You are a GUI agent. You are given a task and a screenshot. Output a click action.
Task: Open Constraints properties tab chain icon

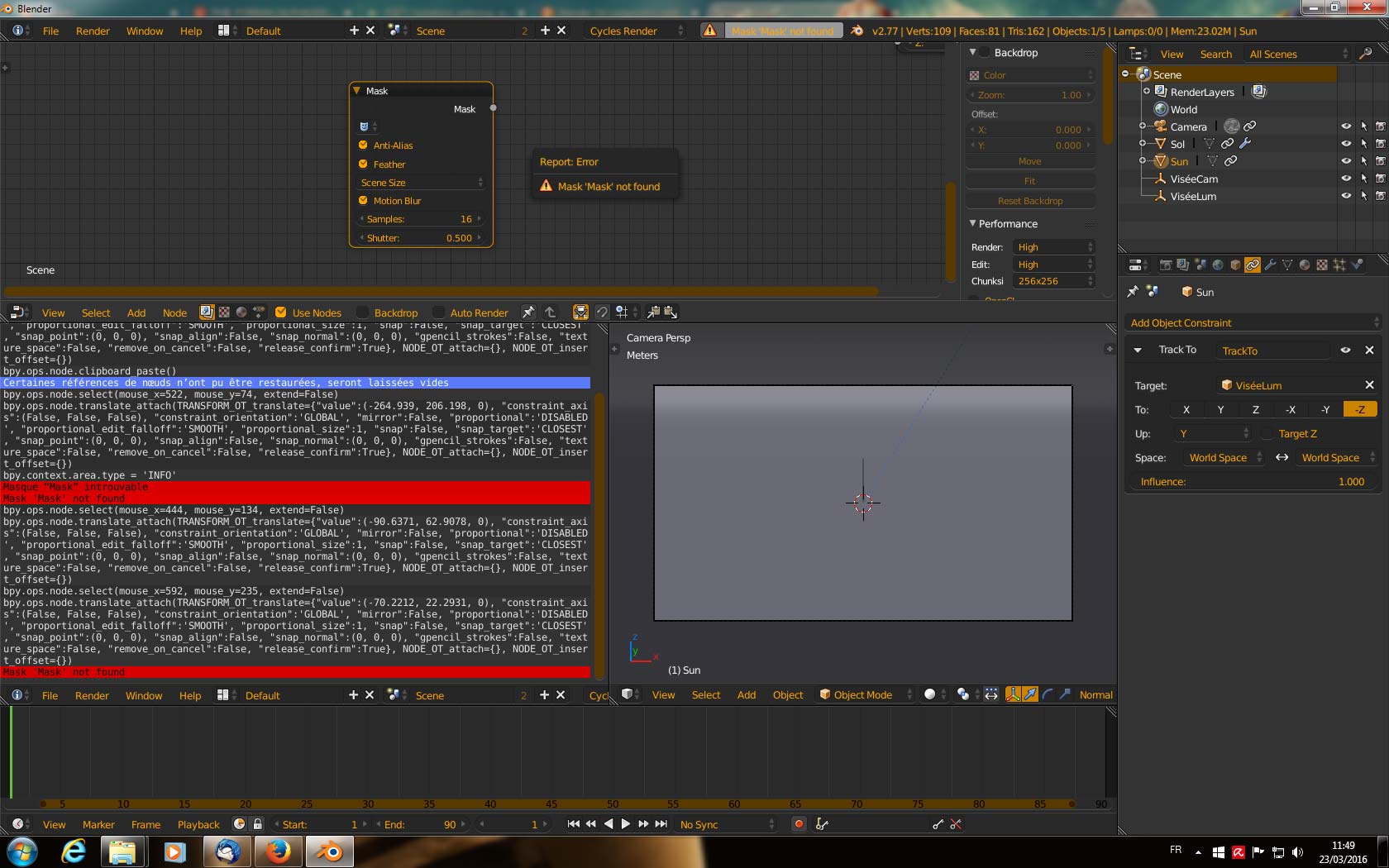pyautogui.click(x=1253, y=265)
